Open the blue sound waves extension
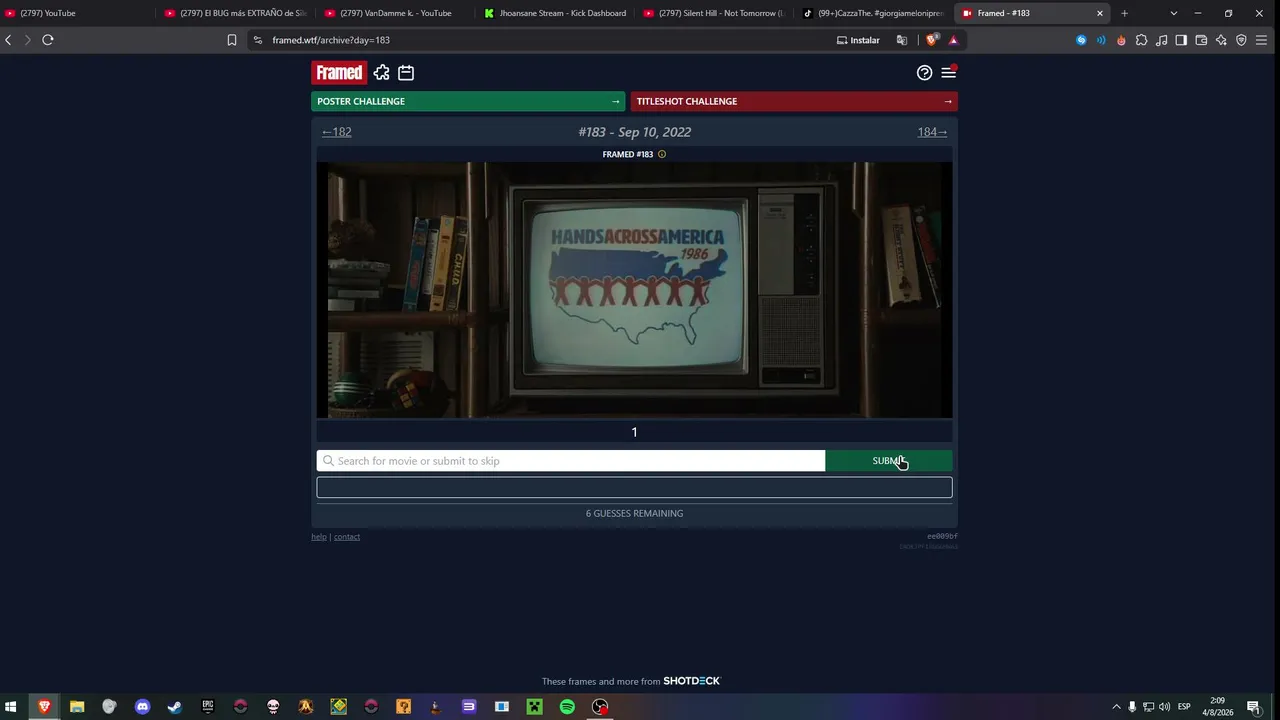The width and height of the screenshot is (1280, 720). click(x=1101, y=40)
